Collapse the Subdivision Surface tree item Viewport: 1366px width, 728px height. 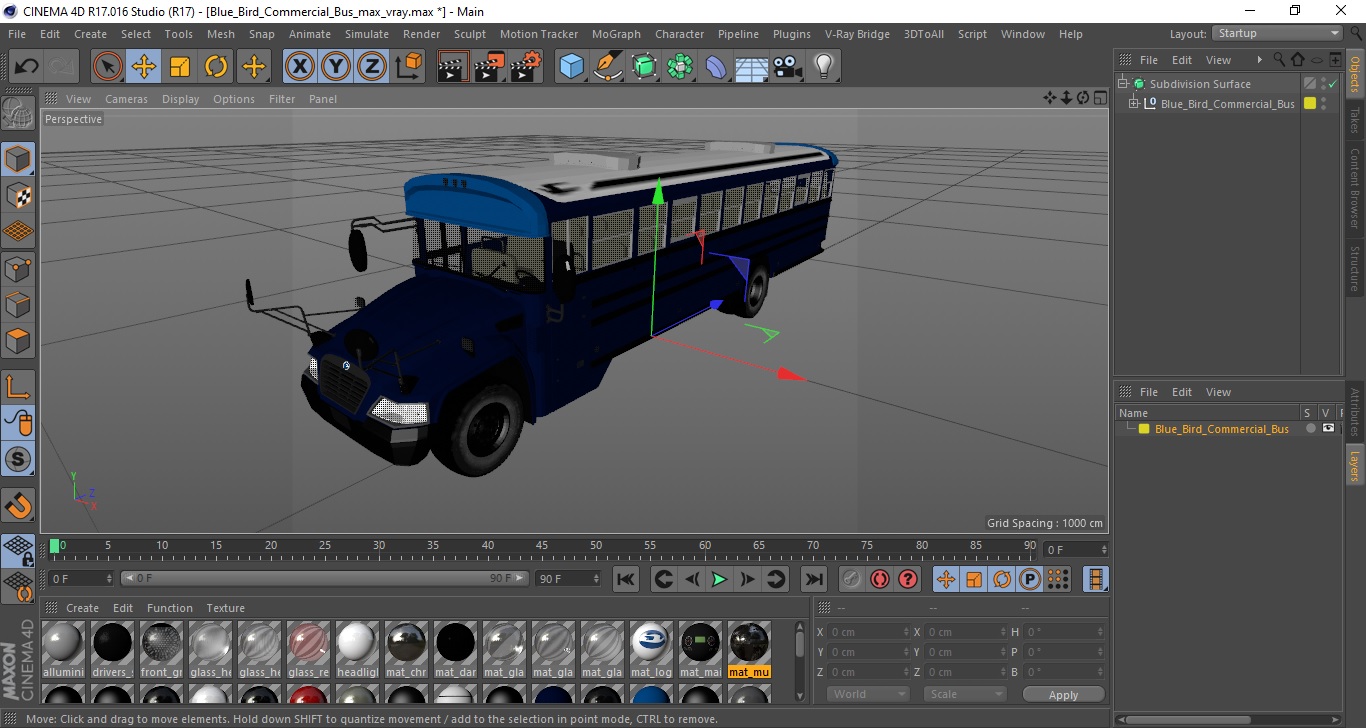1123,84
